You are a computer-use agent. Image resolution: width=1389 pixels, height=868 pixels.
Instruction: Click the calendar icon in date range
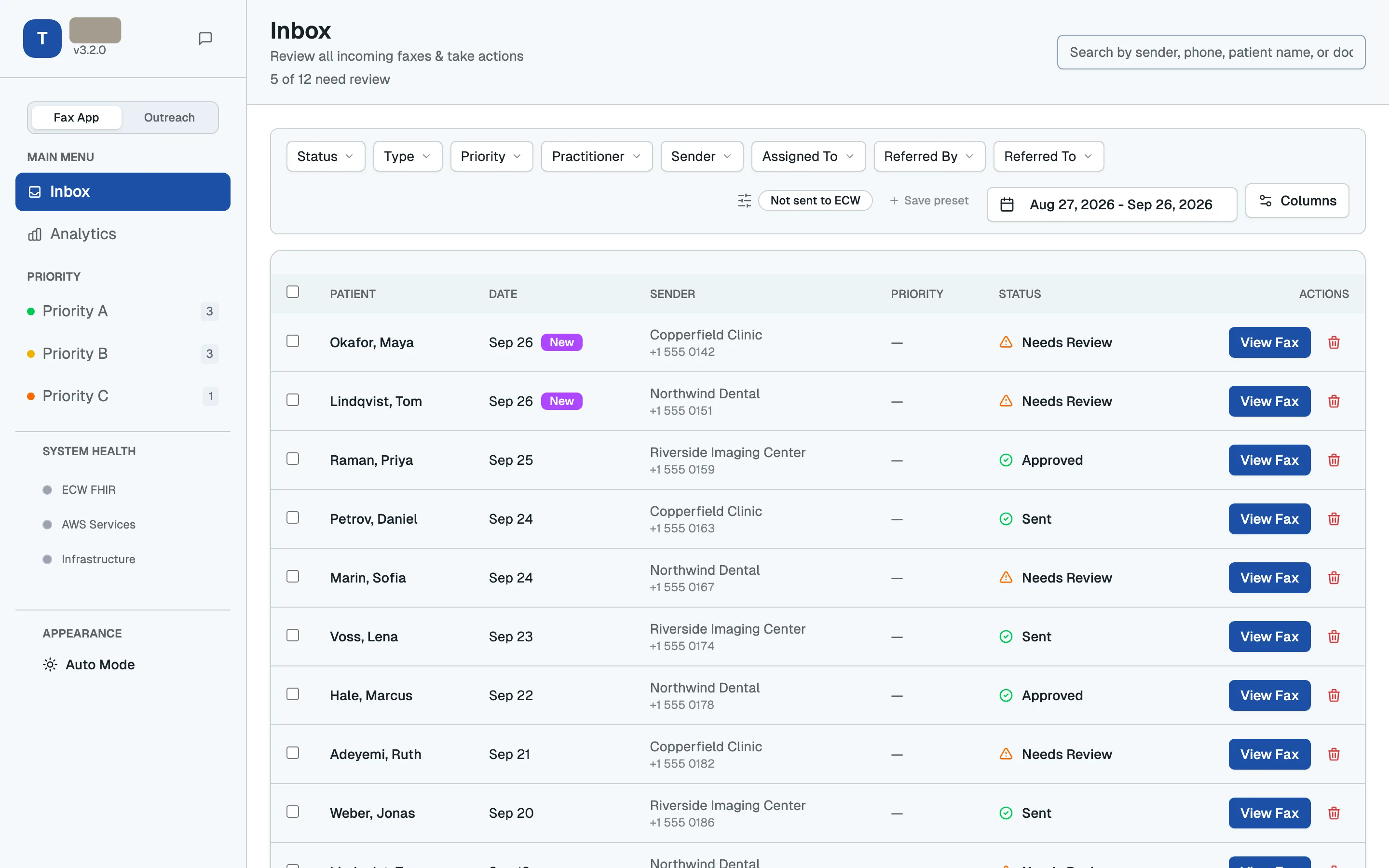(x=1007, y=204)
